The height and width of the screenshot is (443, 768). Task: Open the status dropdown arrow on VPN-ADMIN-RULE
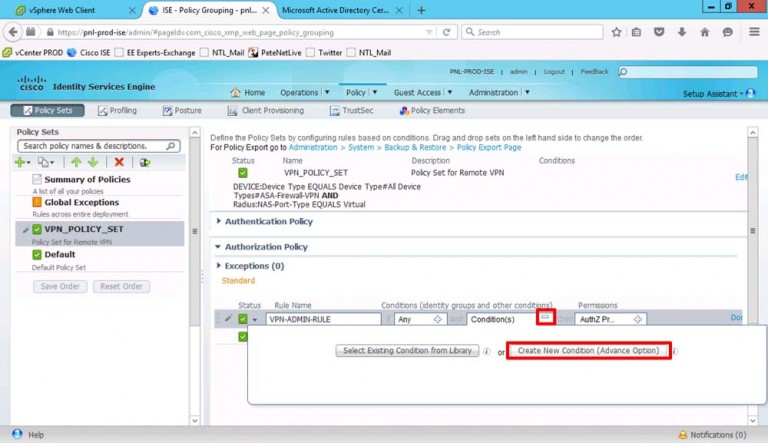pos(255,320)
